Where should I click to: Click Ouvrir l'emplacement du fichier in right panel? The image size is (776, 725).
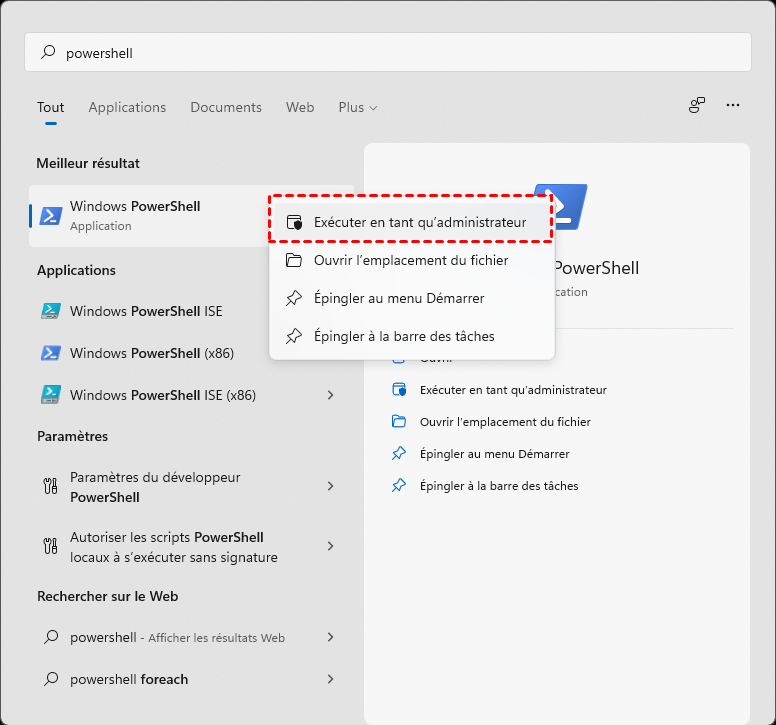pos(505,422)
